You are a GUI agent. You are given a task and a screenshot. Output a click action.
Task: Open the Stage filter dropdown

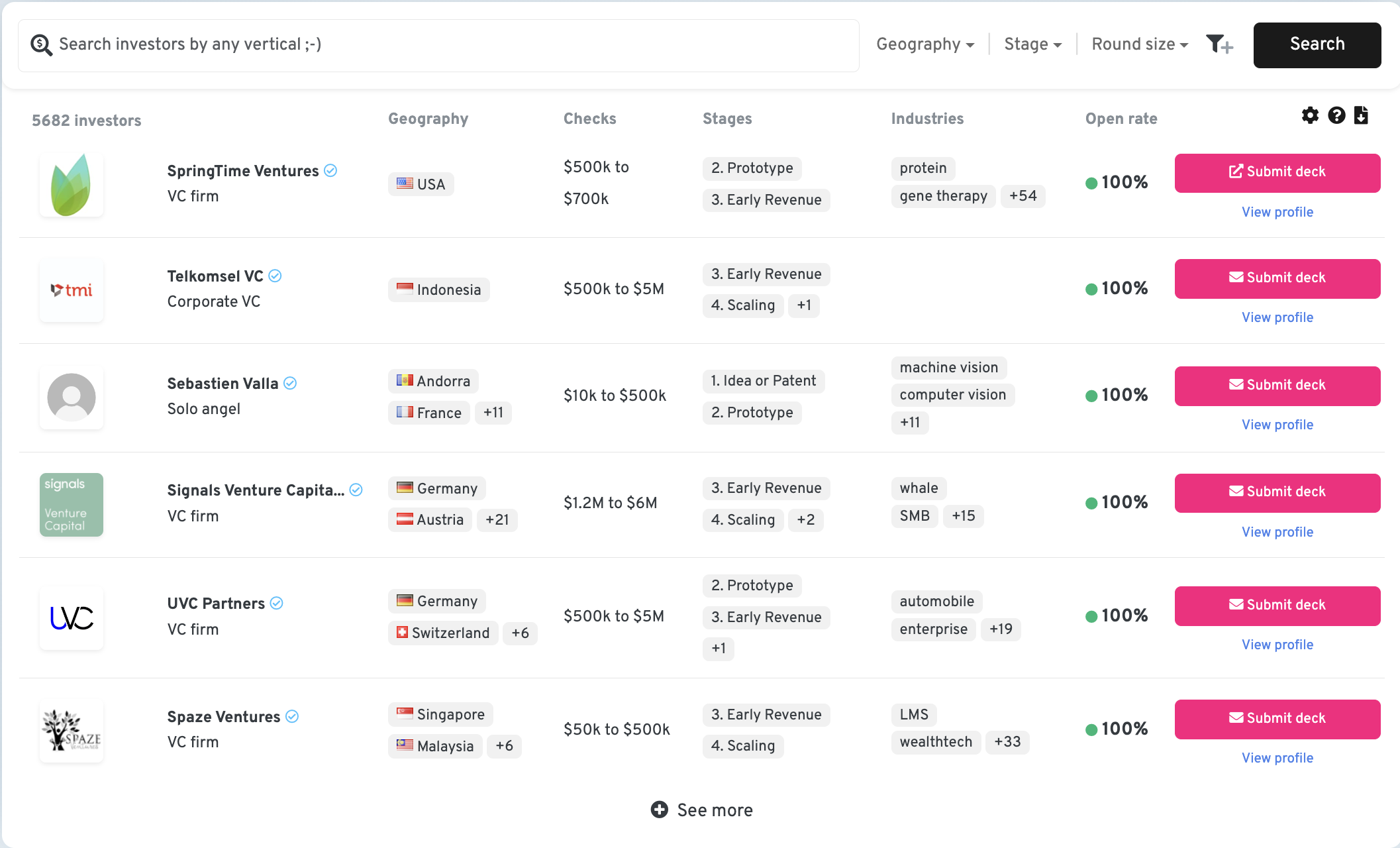click(1033, 44)
